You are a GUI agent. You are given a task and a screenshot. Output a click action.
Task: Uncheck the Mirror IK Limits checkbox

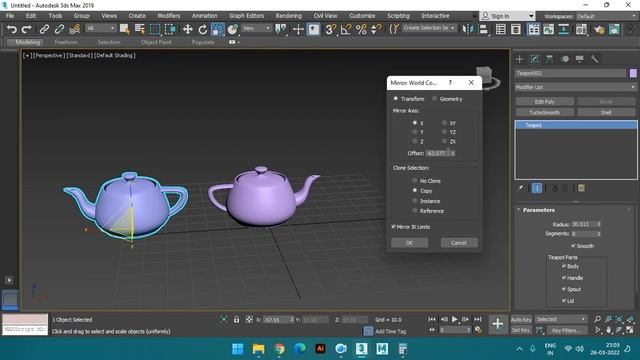(x=393, y=227)
